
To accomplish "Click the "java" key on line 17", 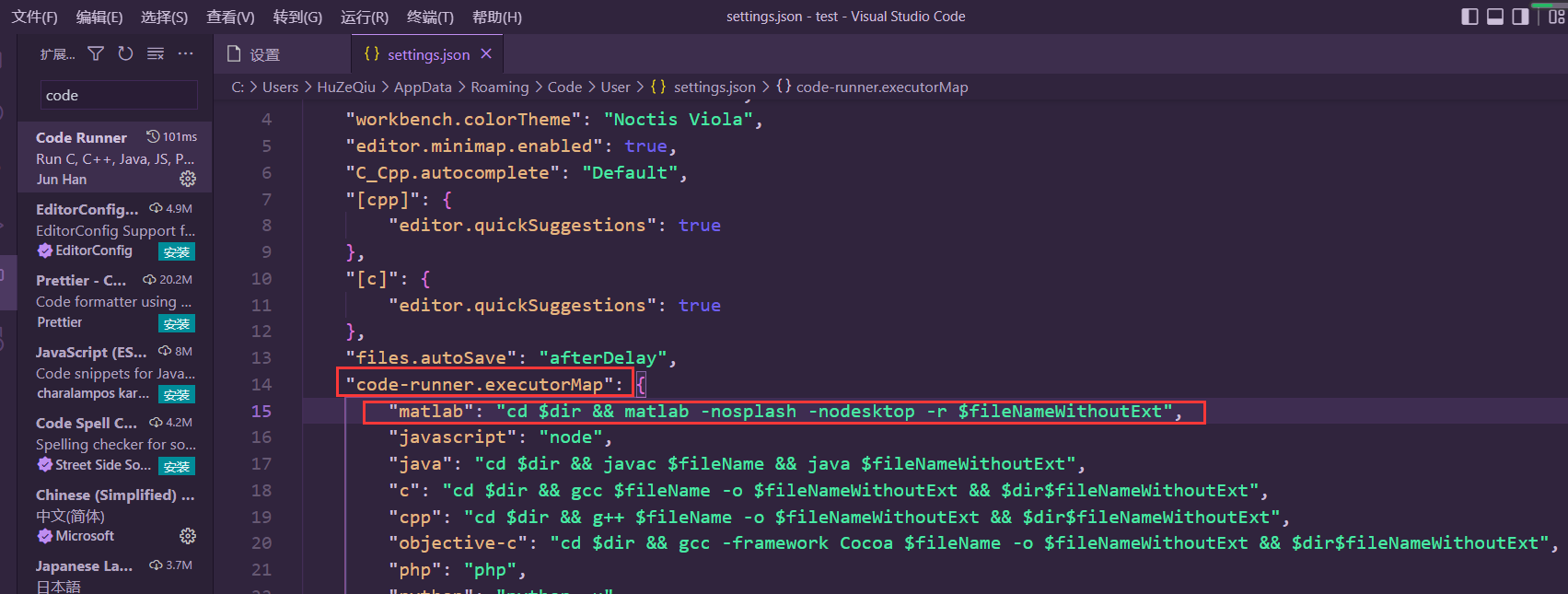I will pyautogui.click(x=421, y=463).
